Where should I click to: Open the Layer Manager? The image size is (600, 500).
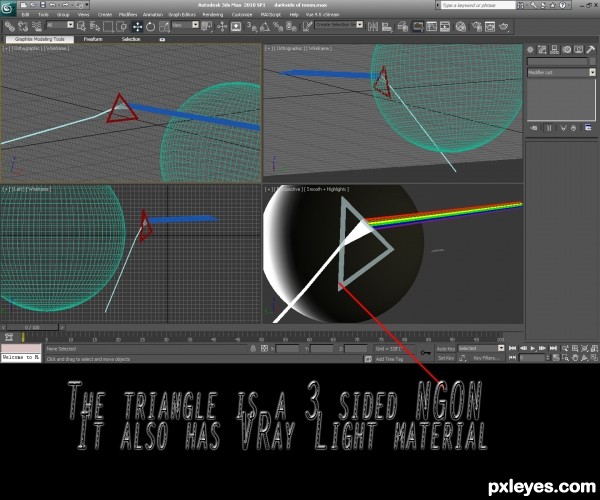(402, 26)
